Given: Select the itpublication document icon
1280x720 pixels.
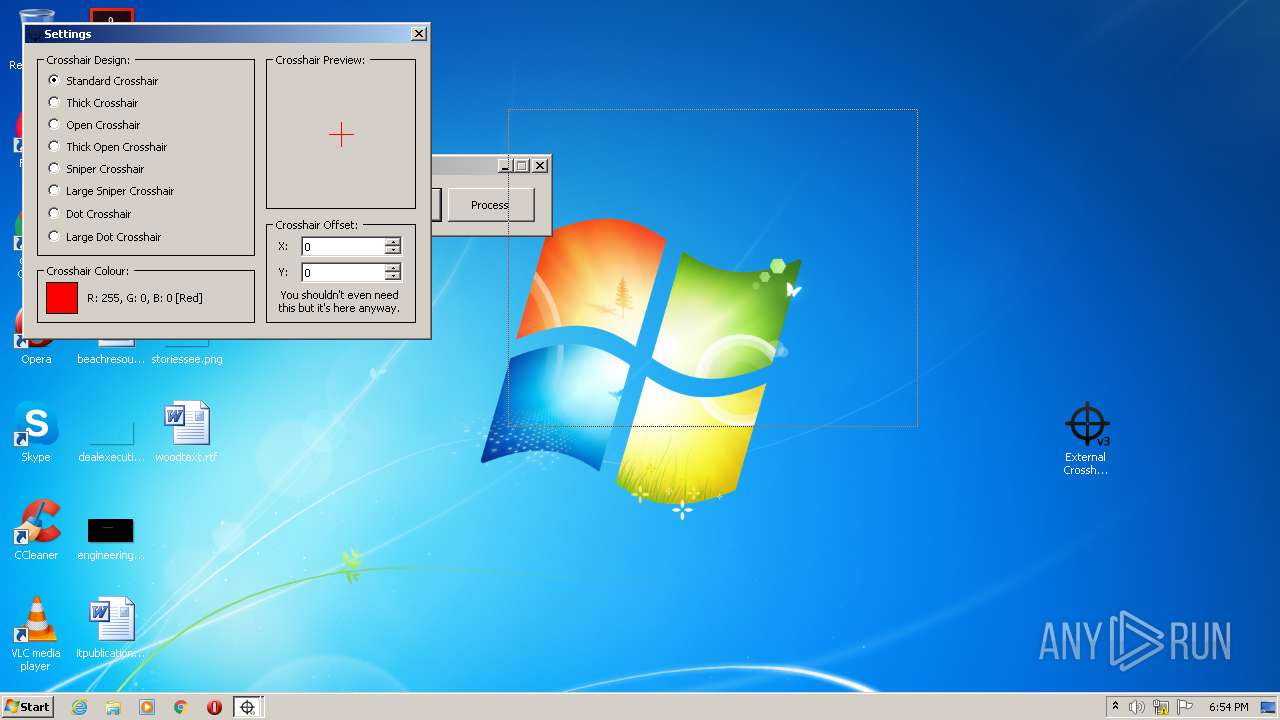Looking at the screenshot, I should point(110,628).
